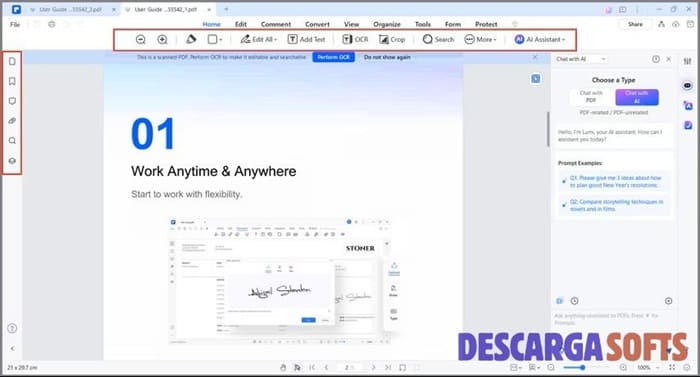Choose the Q2 storytelling techniques prompt

pos(613,205)
